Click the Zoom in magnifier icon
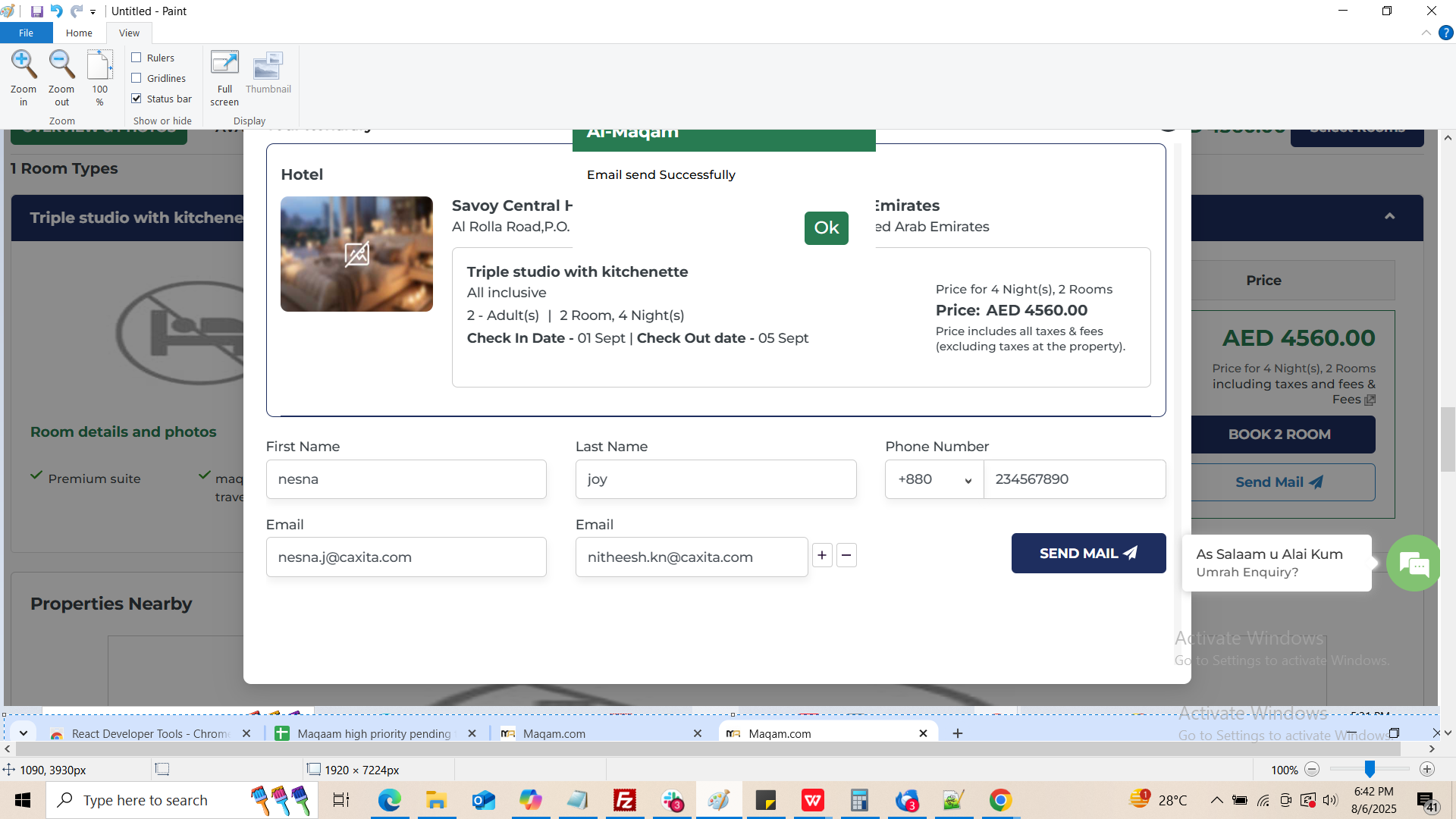 [x=24, y=65]
